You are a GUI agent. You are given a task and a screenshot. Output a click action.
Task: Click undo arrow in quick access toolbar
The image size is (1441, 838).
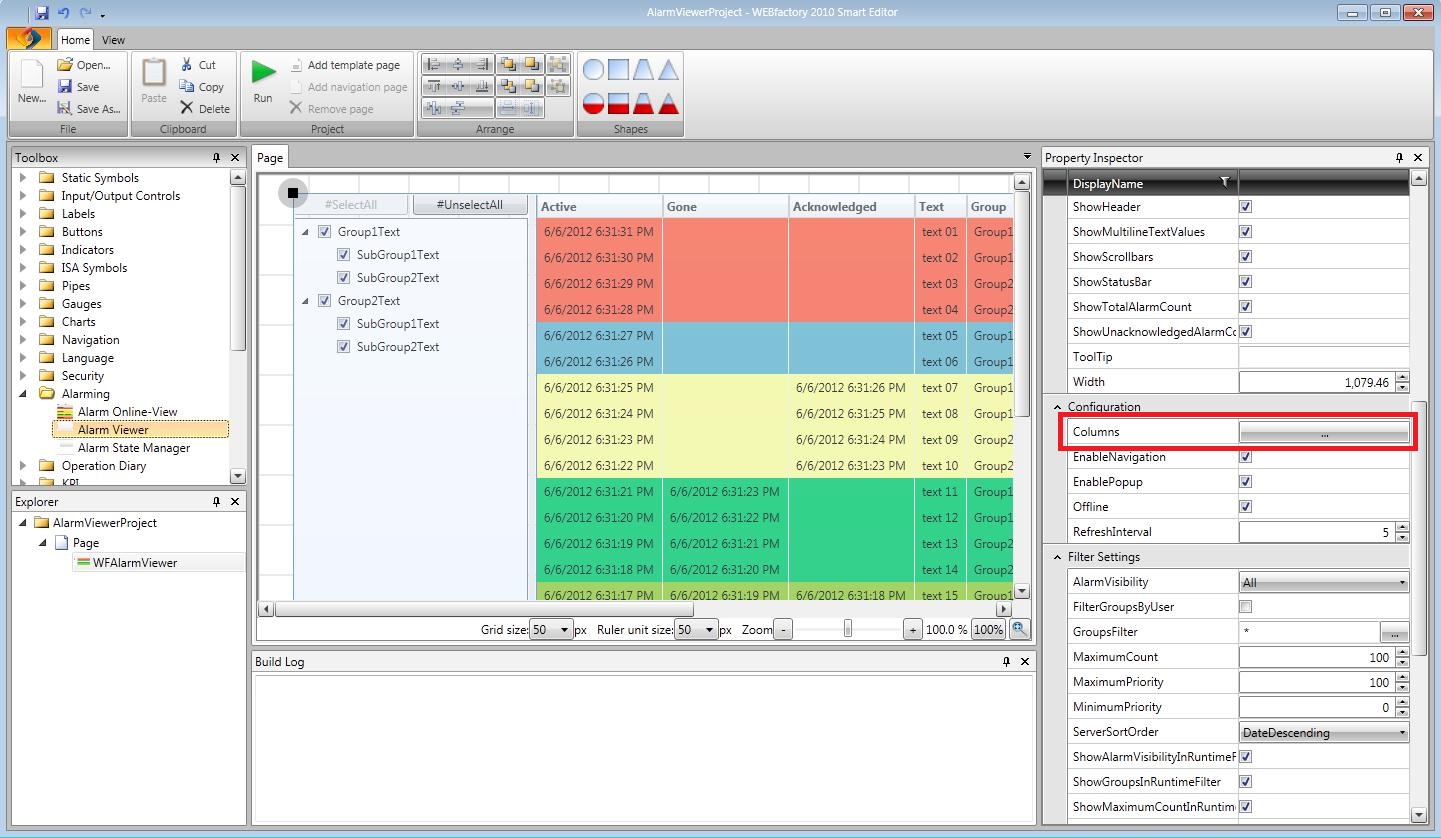click(x=63, y=13)
